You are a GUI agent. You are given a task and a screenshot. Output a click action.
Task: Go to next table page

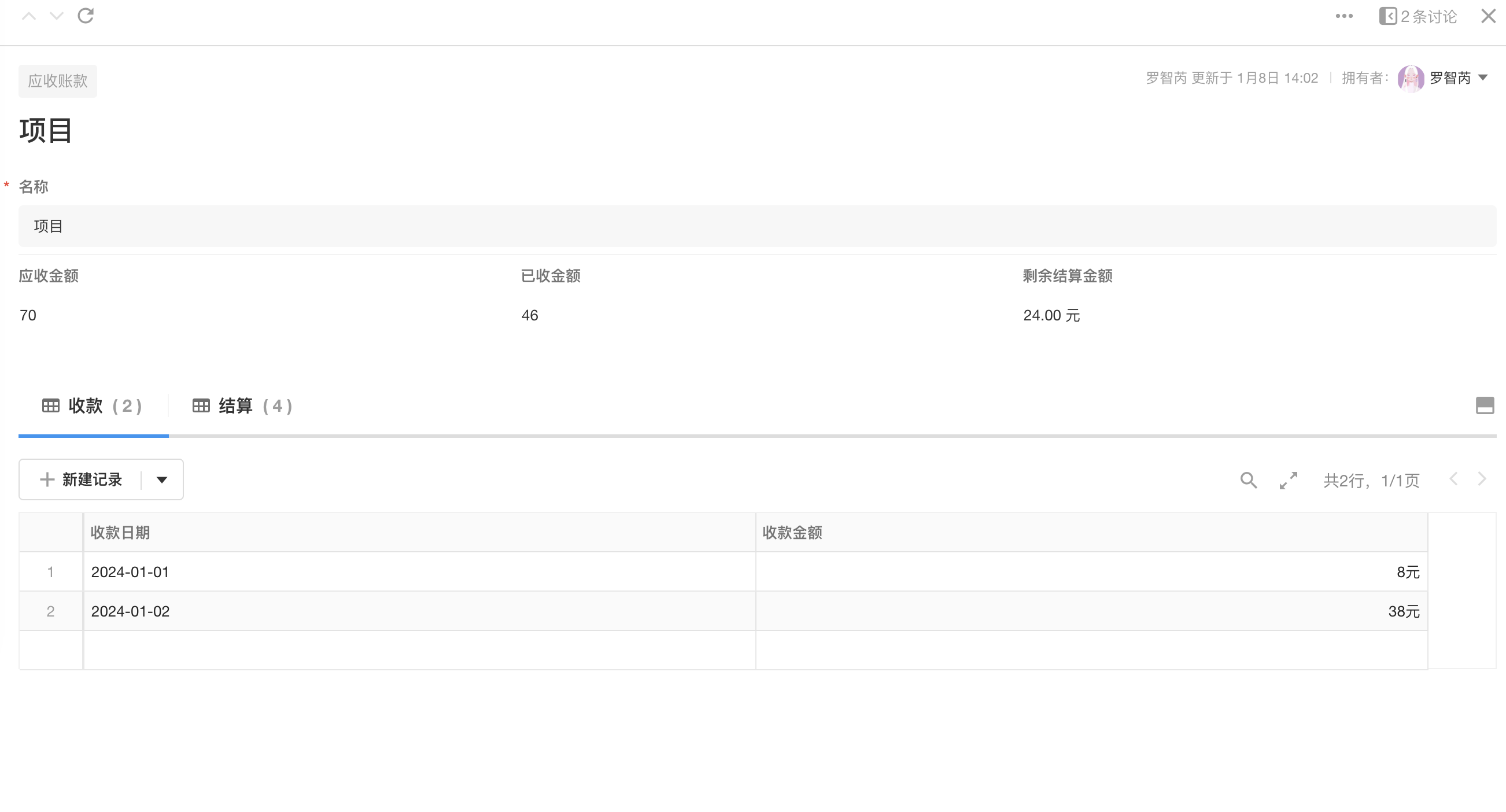[1482, 479]
